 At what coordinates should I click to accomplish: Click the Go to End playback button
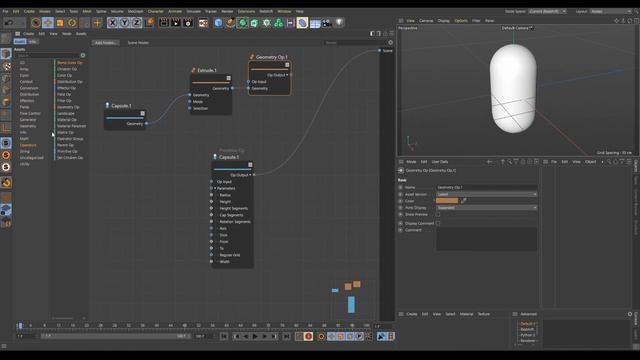point(287,336)
